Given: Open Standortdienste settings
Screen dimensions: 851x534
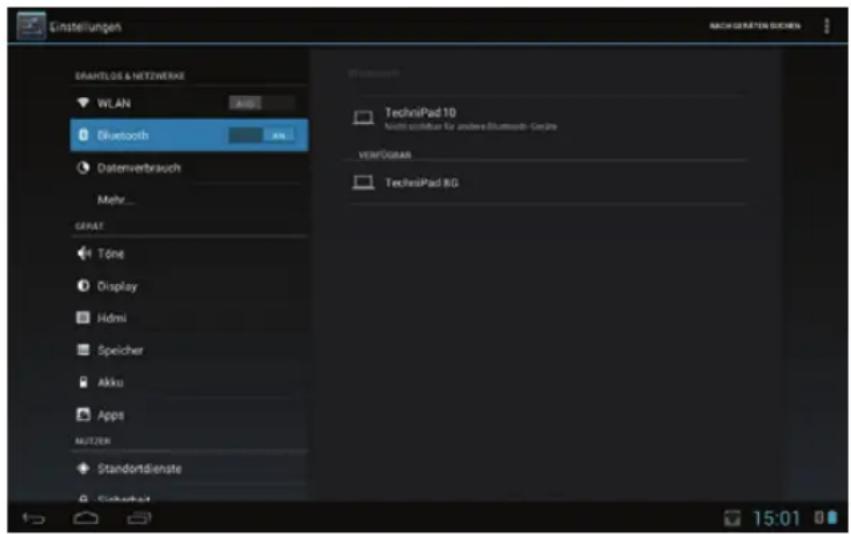Looking at the screenshot, I should point(189,468).
